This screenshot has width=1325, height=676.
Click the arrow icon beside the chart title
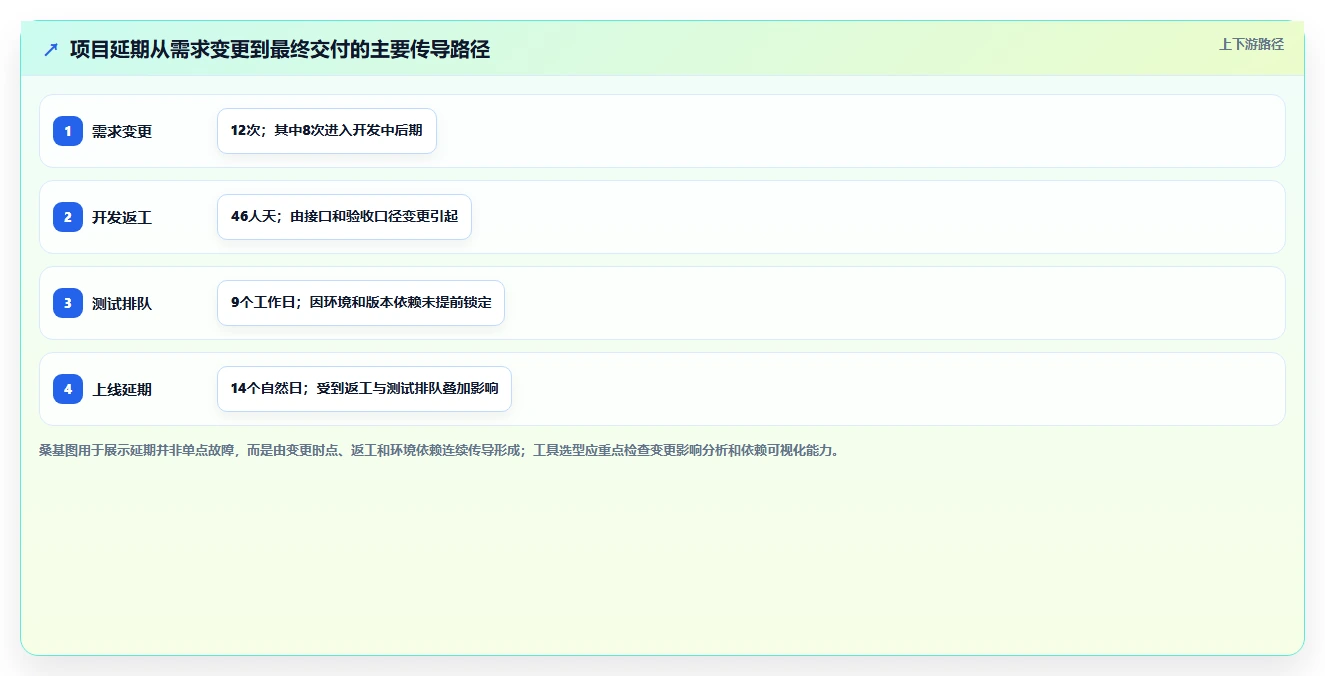pos(51,49)
